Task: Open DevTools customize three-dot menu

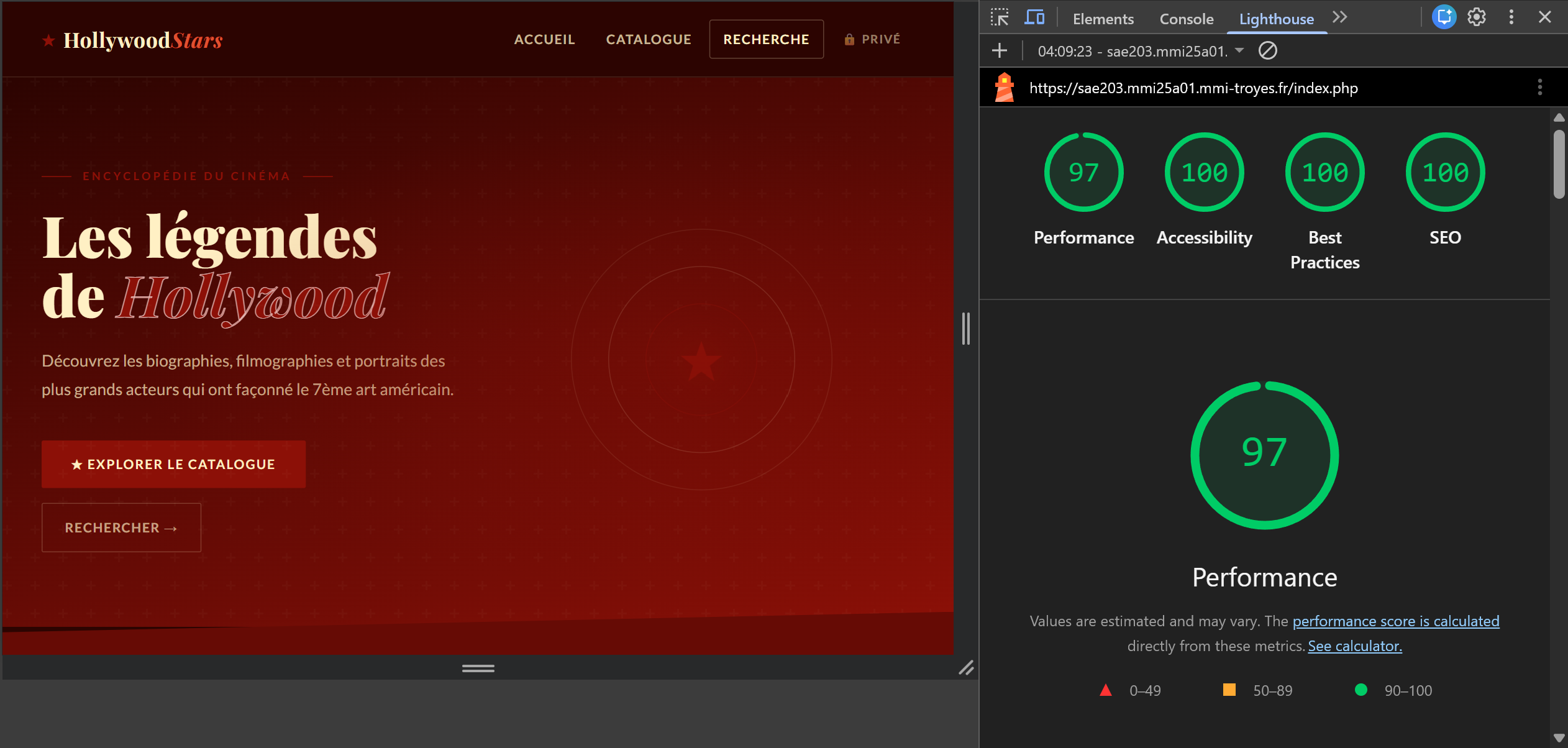Action: [1511, 17]
